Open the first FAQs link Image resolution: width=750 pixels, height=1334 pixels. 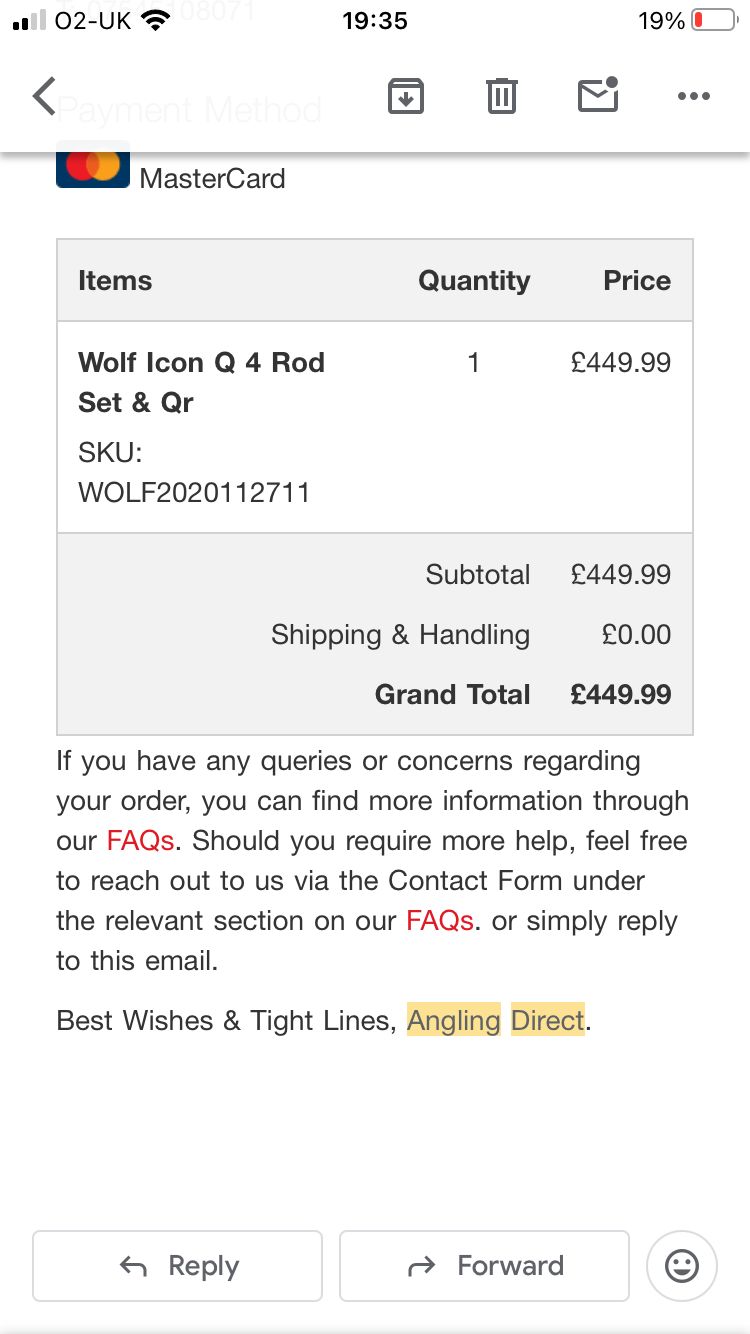[141, 841]
